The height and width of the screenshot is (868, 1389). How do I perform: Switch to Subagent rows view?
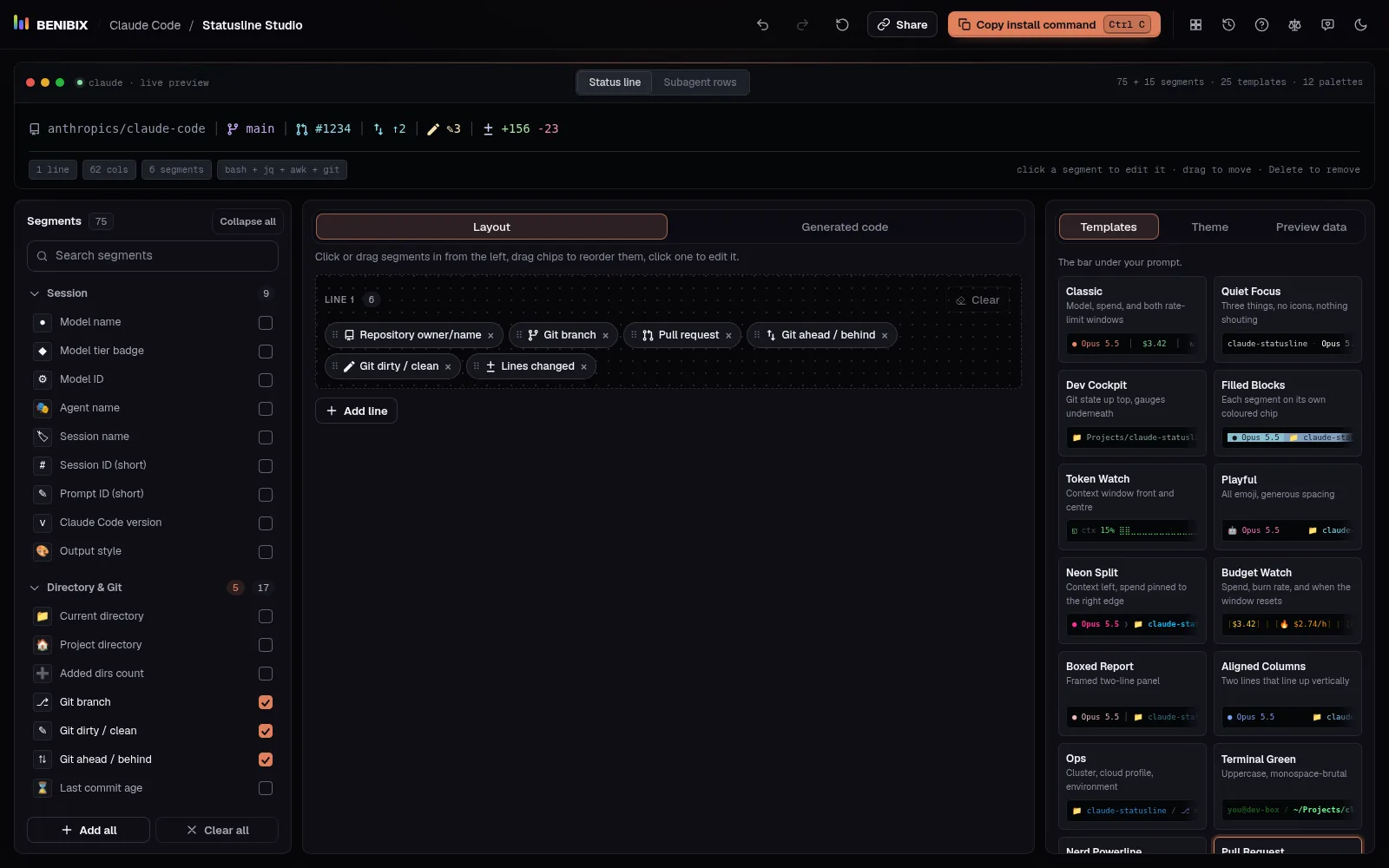tap(700, 82)
